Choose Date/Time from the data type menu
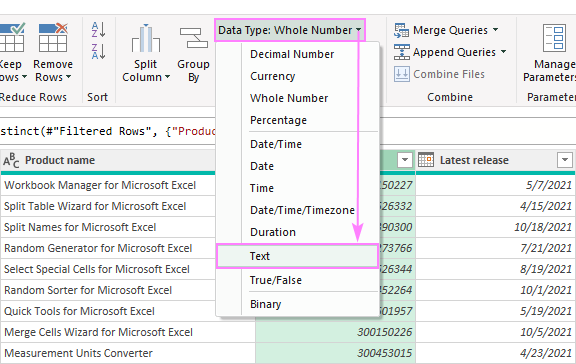The height and width of the screenshot is (364, 576). pos(276,144)
